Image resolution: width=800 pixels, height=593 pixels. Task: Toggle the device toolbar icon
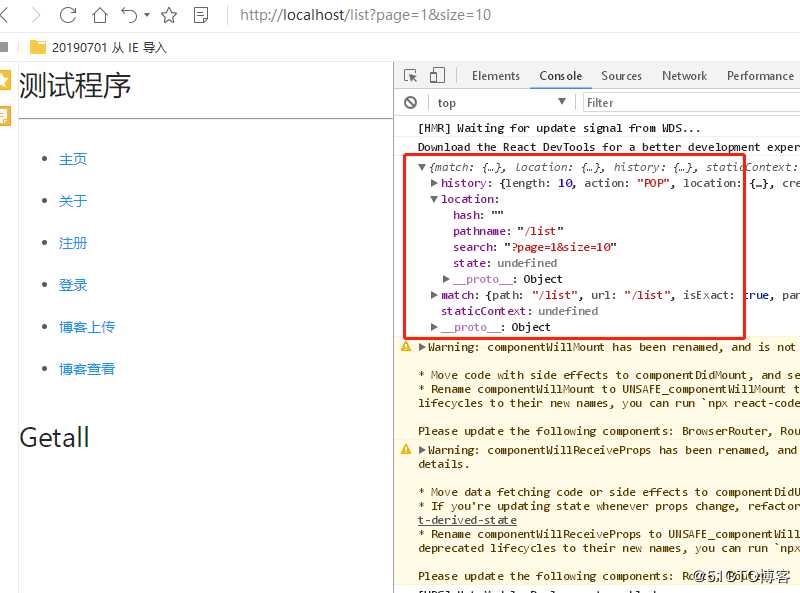(437, 76)
